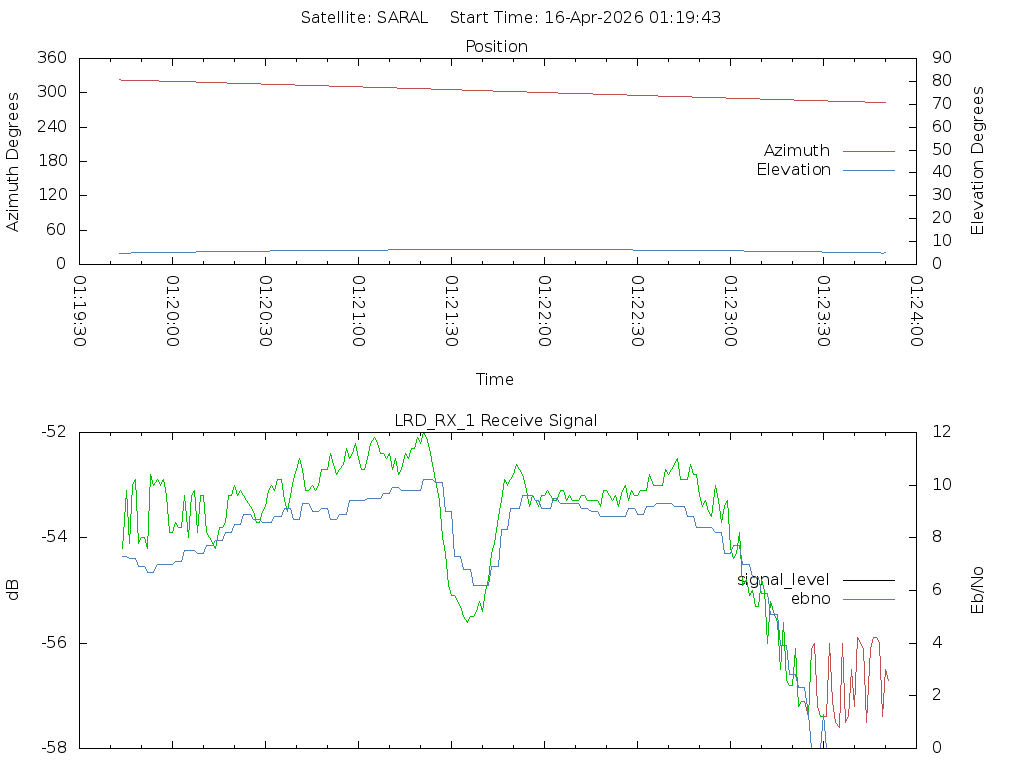Click the 01:22:00 time tick label
The image size is (1024, 768).
(x=545, y=312)
